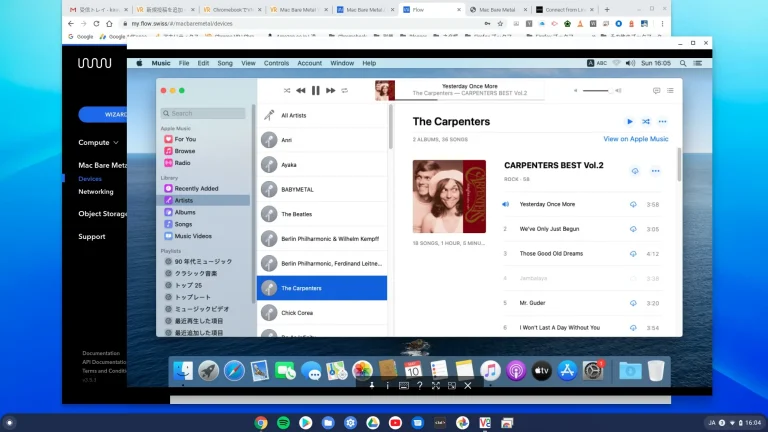Open the Song menu
Screen dimensions: 768x432
click(225, 63)
